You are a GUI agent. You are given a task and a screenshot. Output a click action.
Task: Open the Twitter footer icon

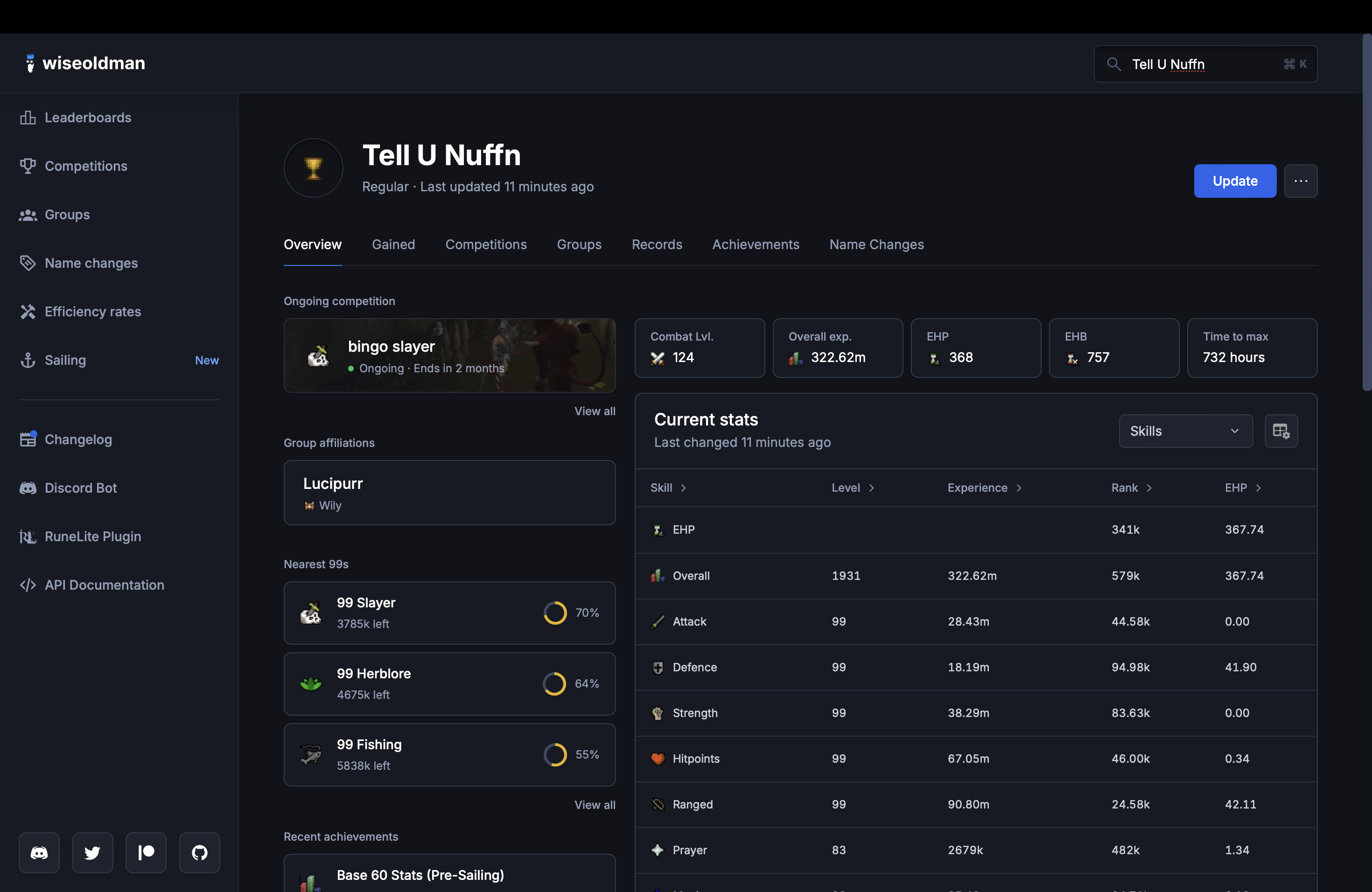(x=92, y=852)
